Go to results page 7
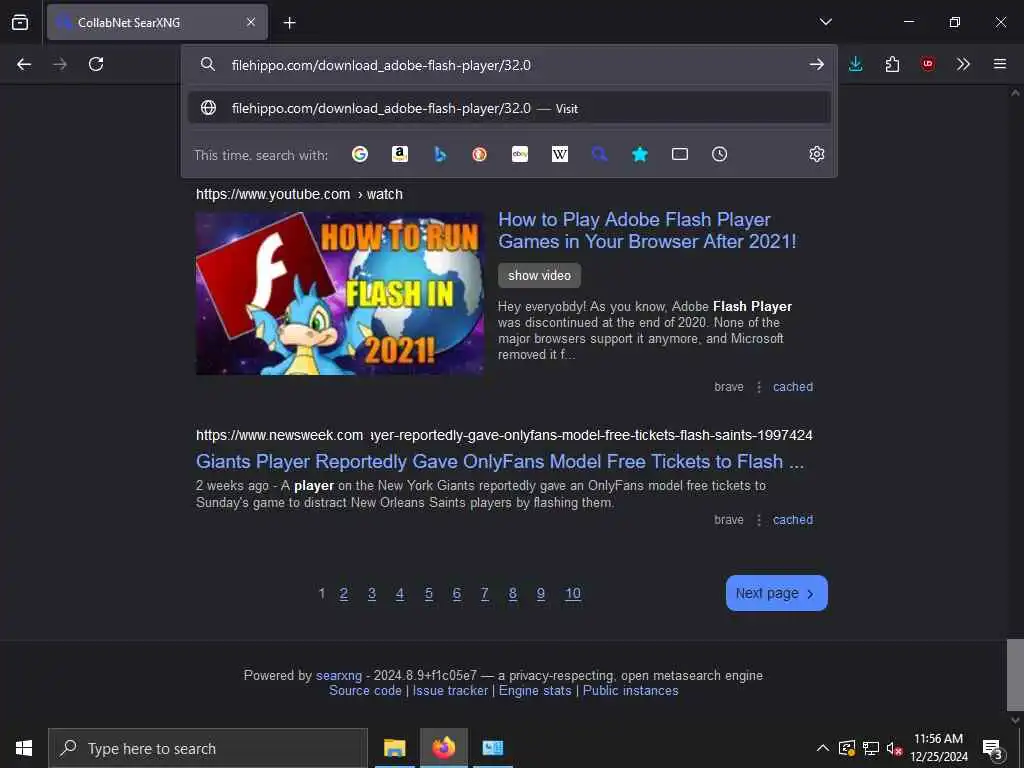Image resolution: width=1024 pixels, height=768 pixels. (x=485, y=594)
